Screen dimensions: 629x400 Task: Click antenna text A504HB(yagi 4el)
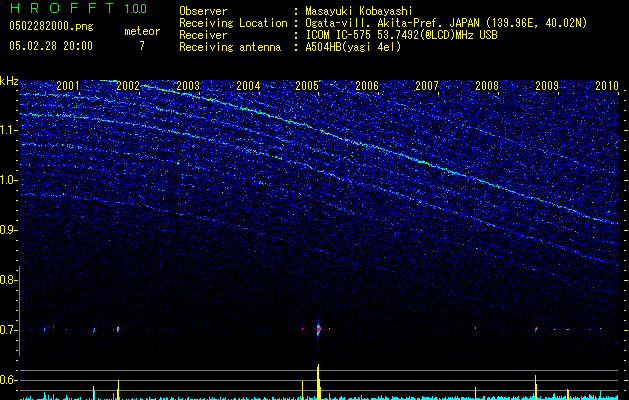[x=353, y=47]
